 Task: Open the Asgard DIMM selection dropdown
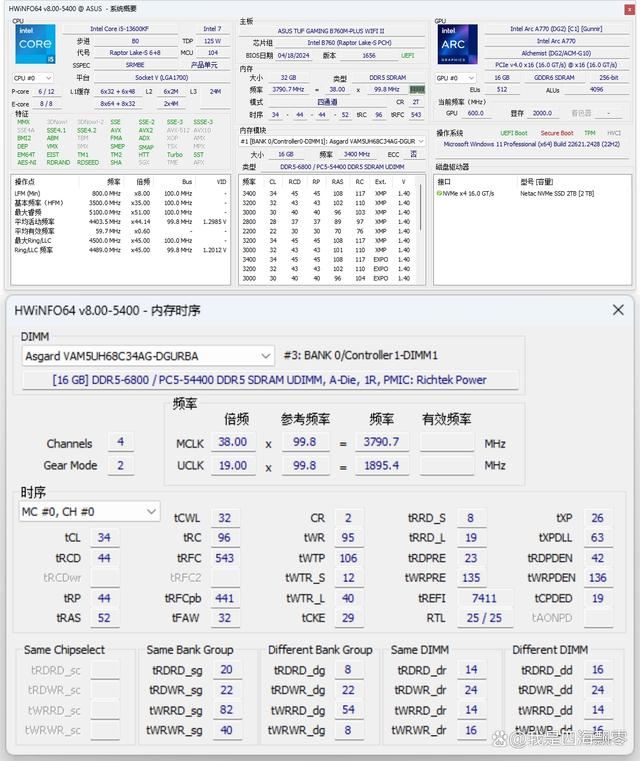[x=148, y=356]
